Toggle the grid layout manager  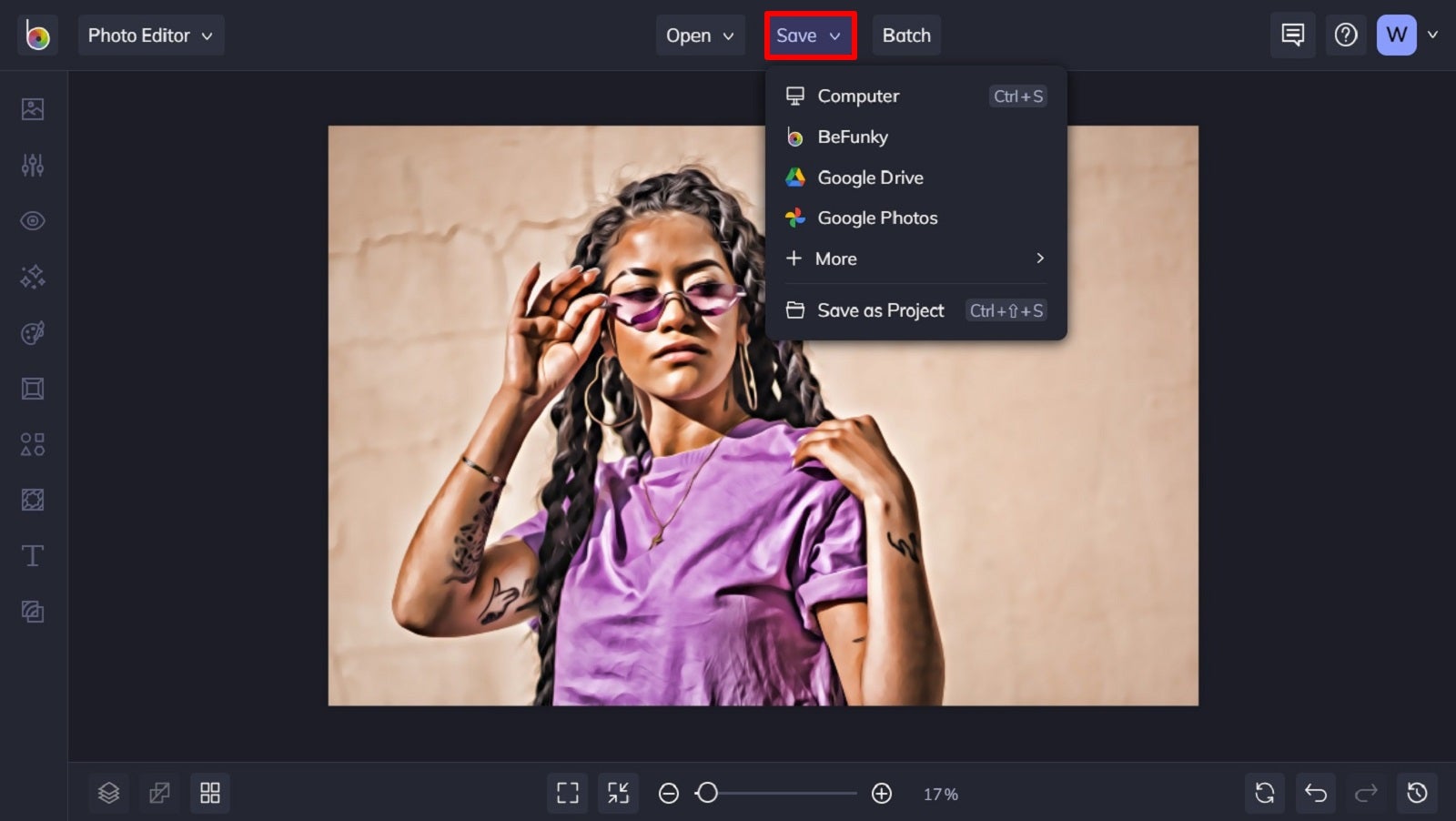coord(210,793)
